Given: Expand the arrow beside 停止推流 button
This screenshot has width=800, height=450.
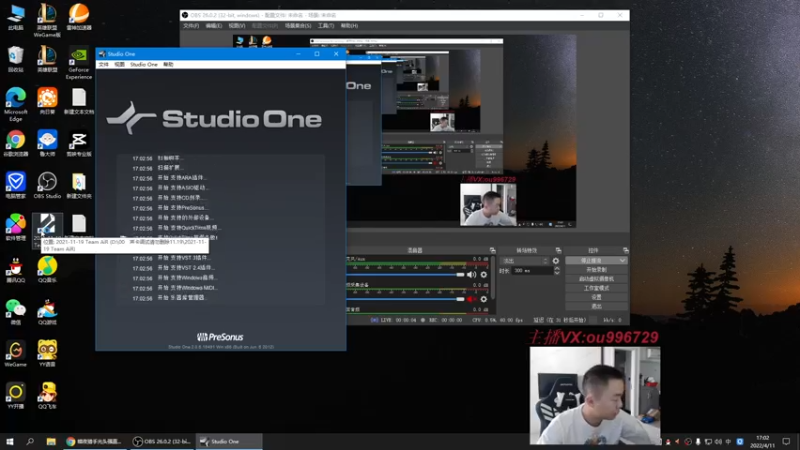Looking at the screenshot, I should [x=622, y=261].
